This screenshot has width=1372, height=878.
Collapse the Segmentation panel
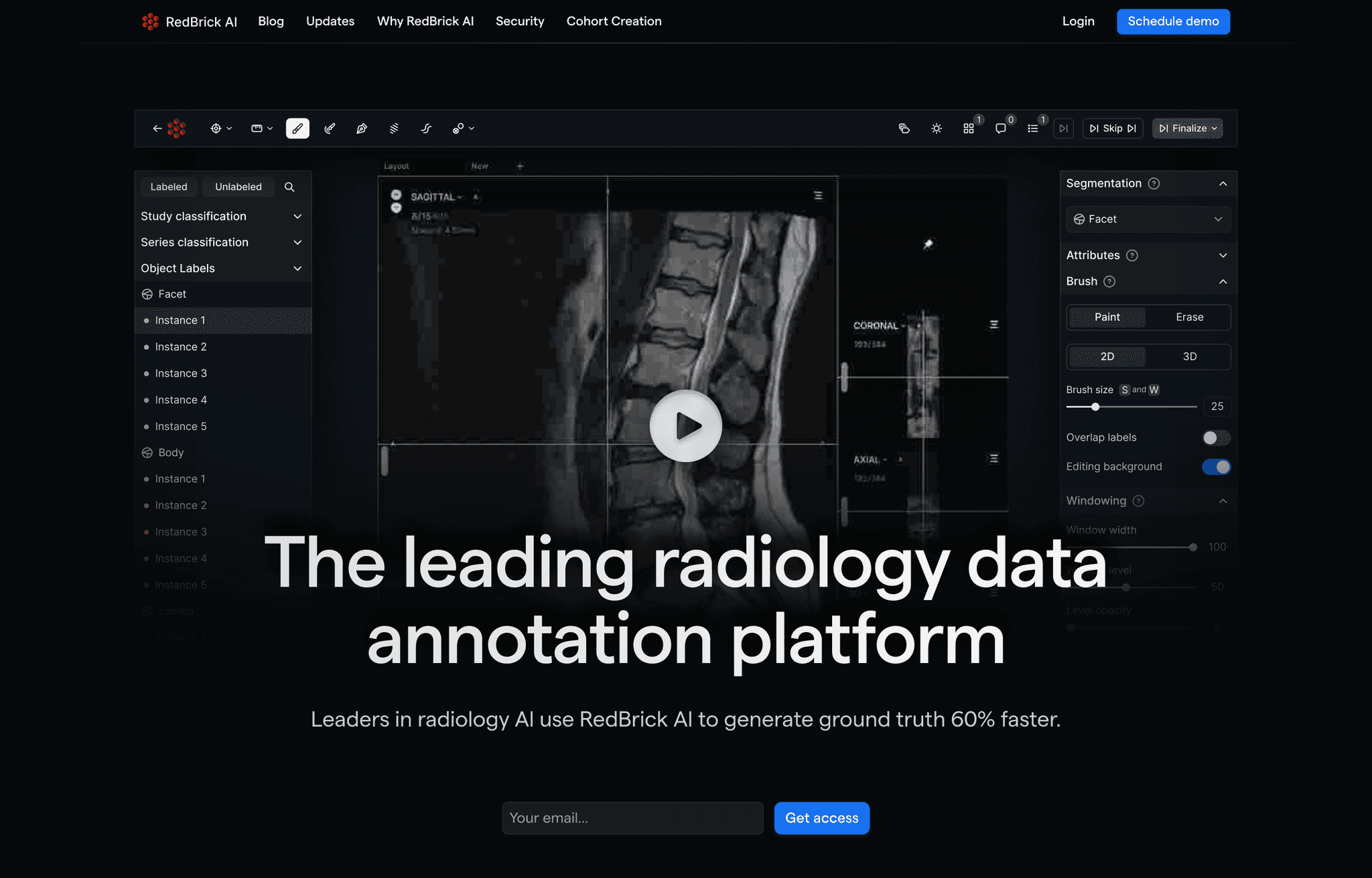click(1223, 184)
